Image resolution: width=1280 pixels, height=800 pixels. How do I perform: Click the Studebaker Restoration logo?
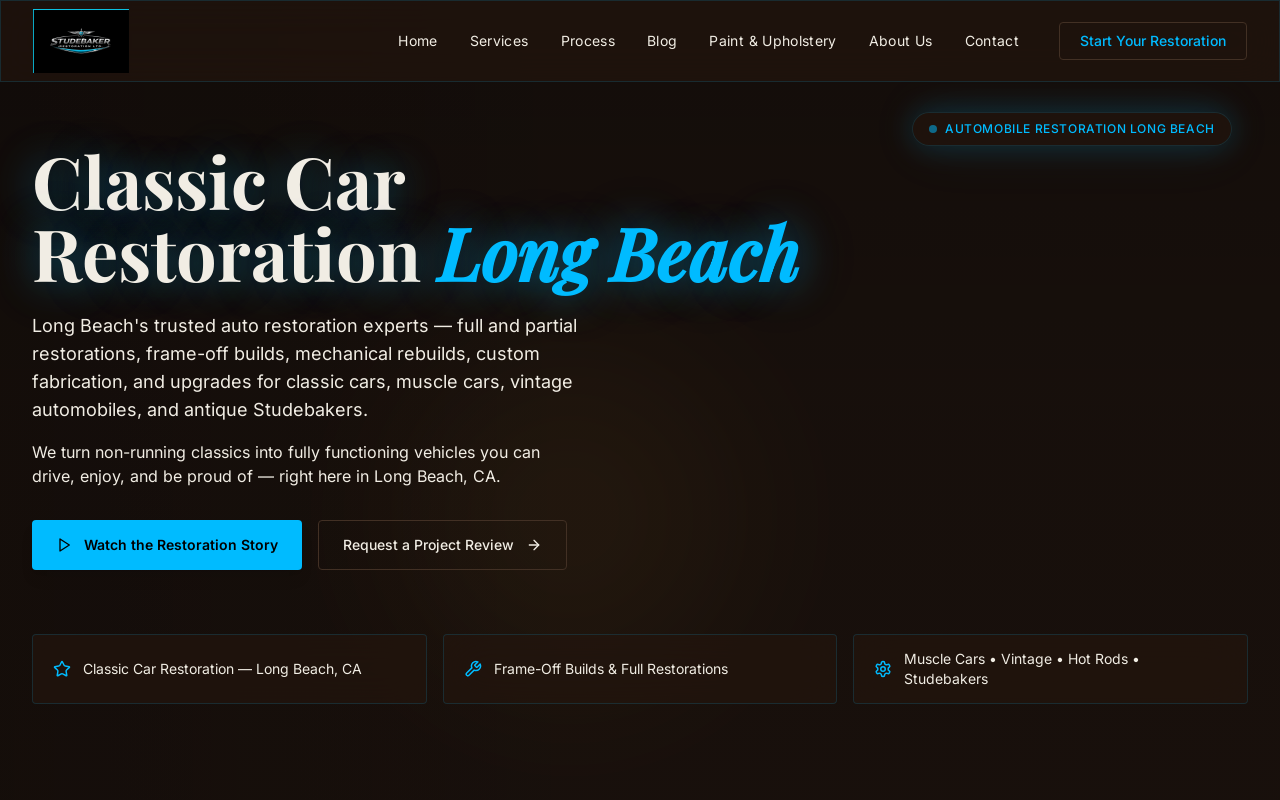click(x=81, y=41)
